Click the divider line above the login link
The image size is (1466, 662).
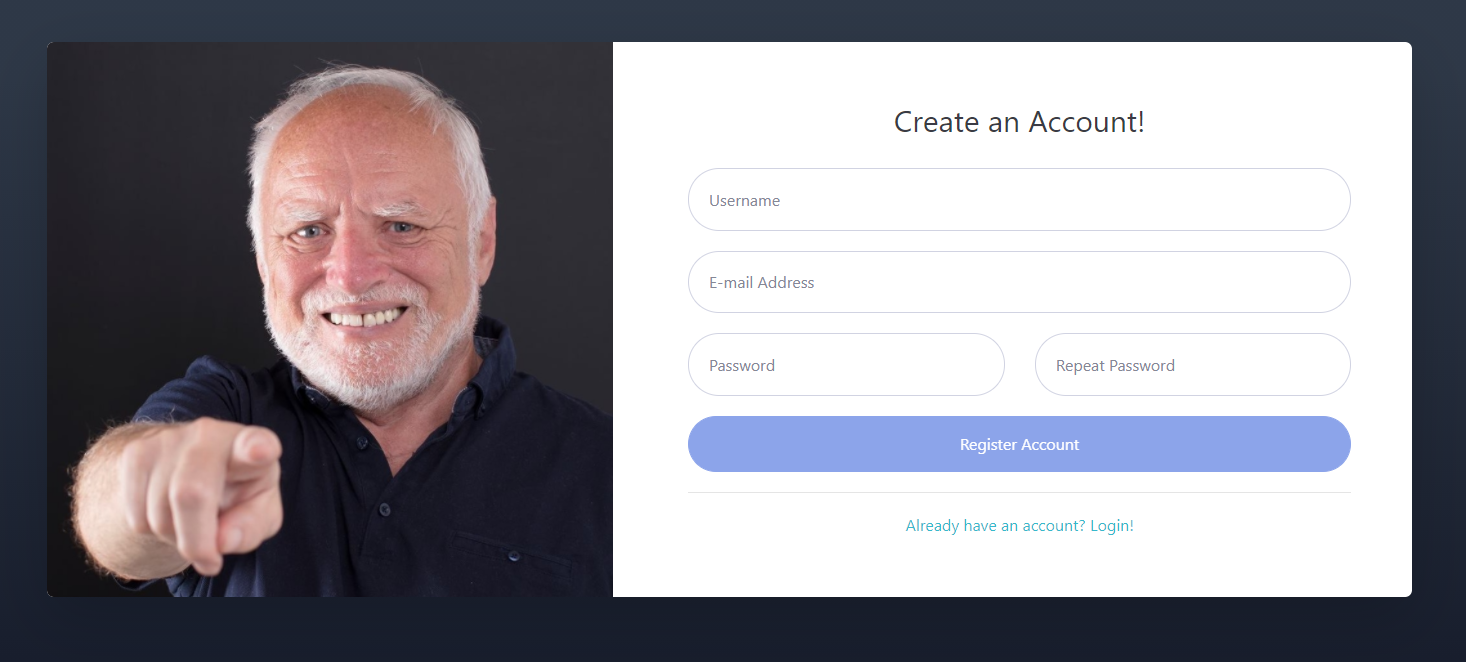pyautogui.click(x=1019, y=493)
